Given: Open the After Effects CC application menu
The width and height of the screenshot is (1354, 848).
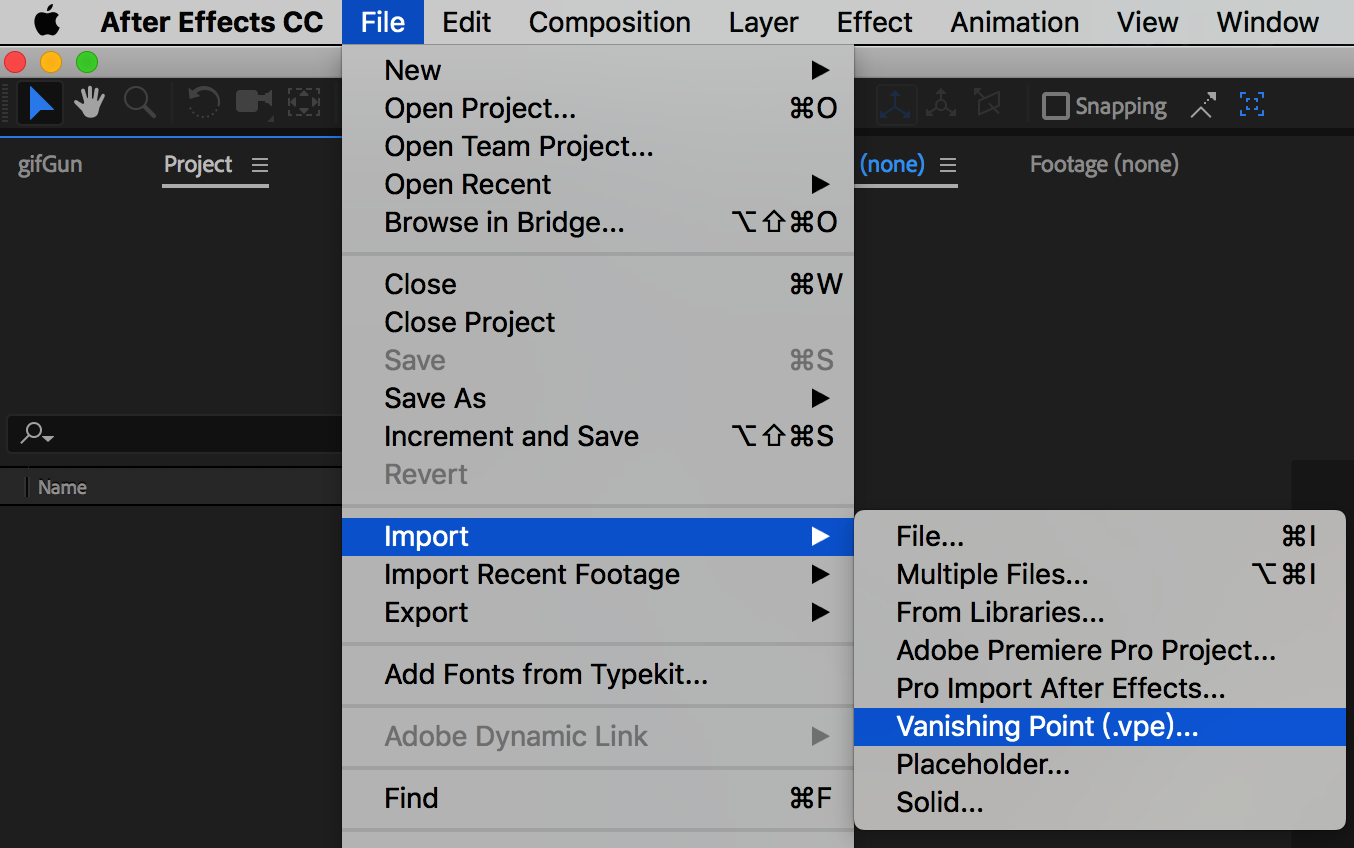Looking at the screenshot, I should pos(212,22).
